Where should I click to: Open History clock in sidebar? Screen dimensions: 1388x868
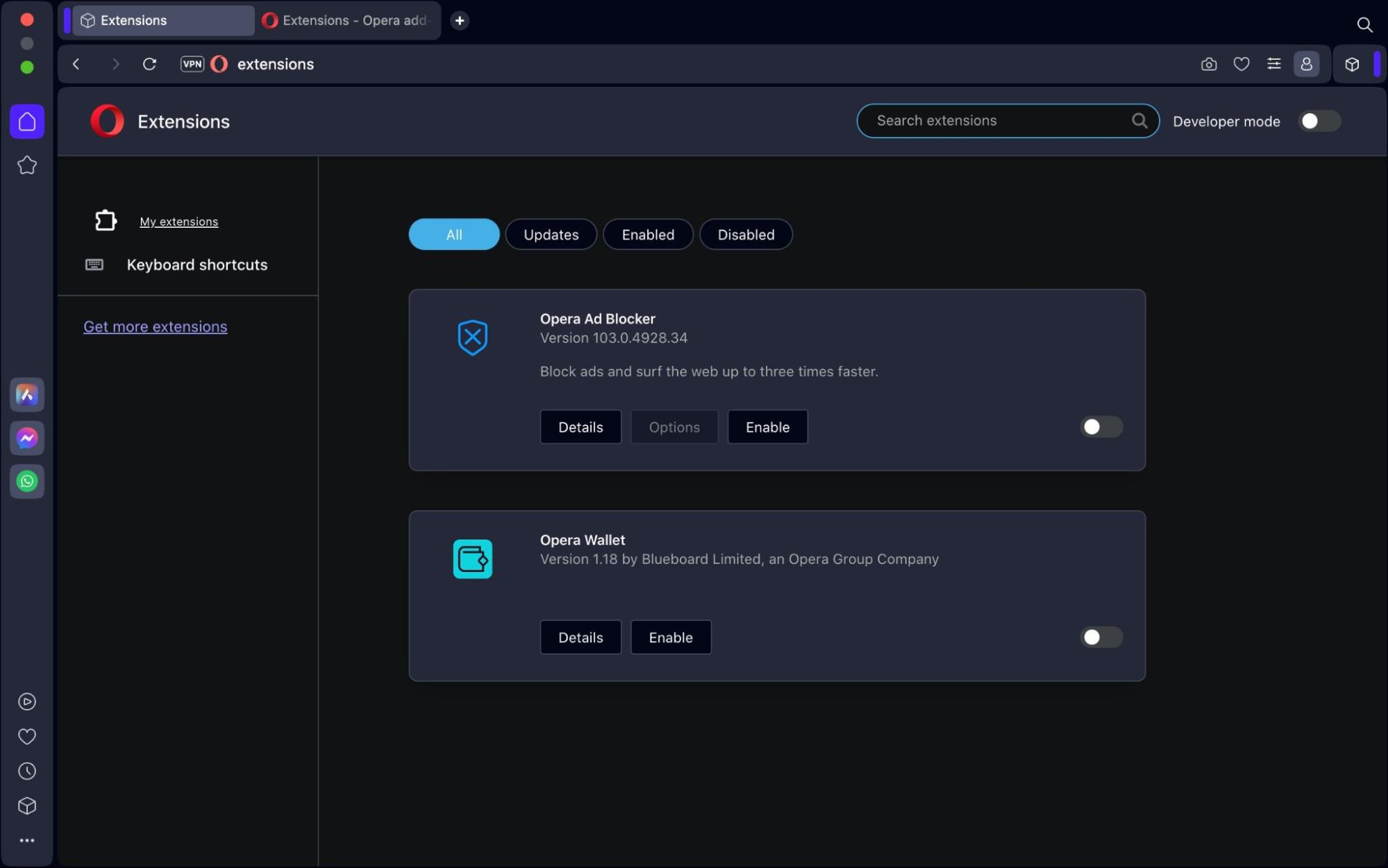click(27, 771)
